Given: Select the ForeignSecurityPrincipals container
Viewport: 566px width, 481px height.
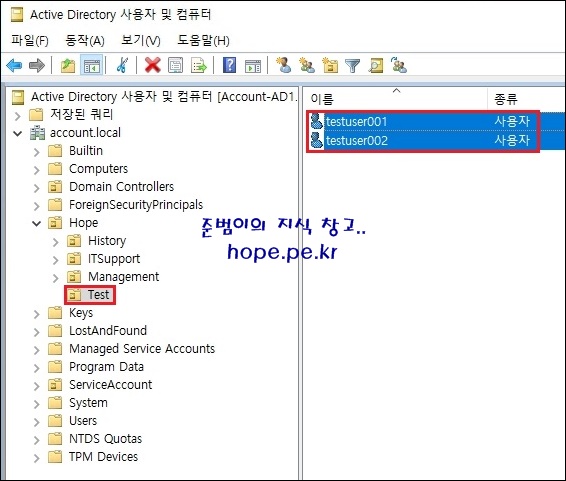Looking at the screenshot, I should click(x=136, y=205).
